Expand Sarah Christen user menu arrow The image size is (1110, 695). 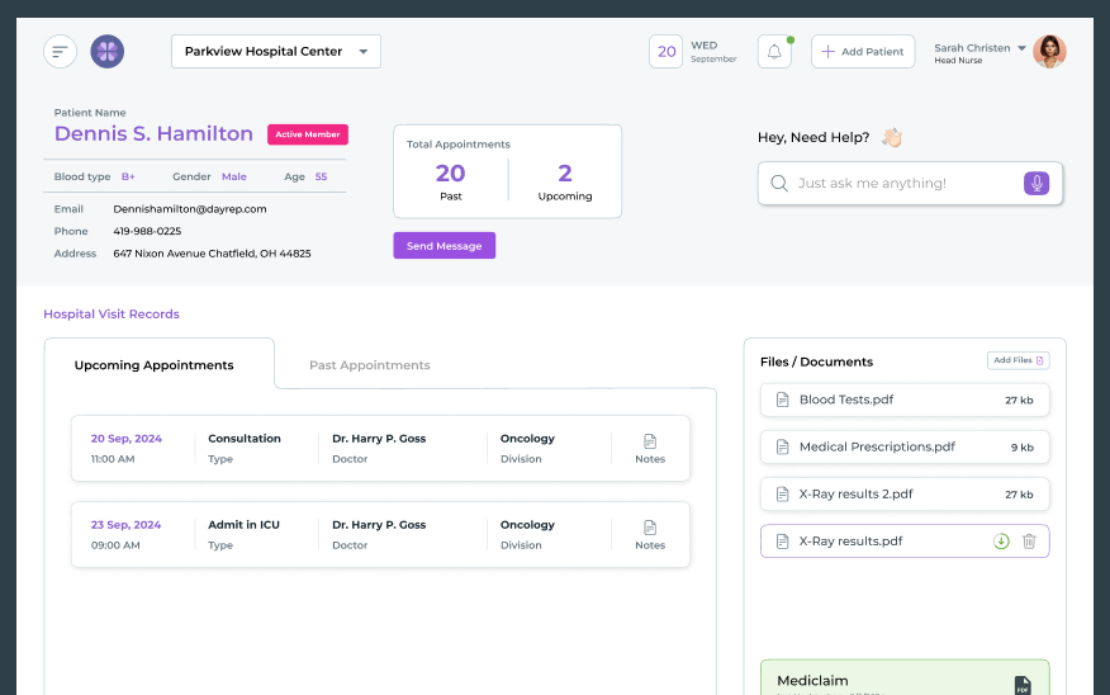tap(1021, 48)
